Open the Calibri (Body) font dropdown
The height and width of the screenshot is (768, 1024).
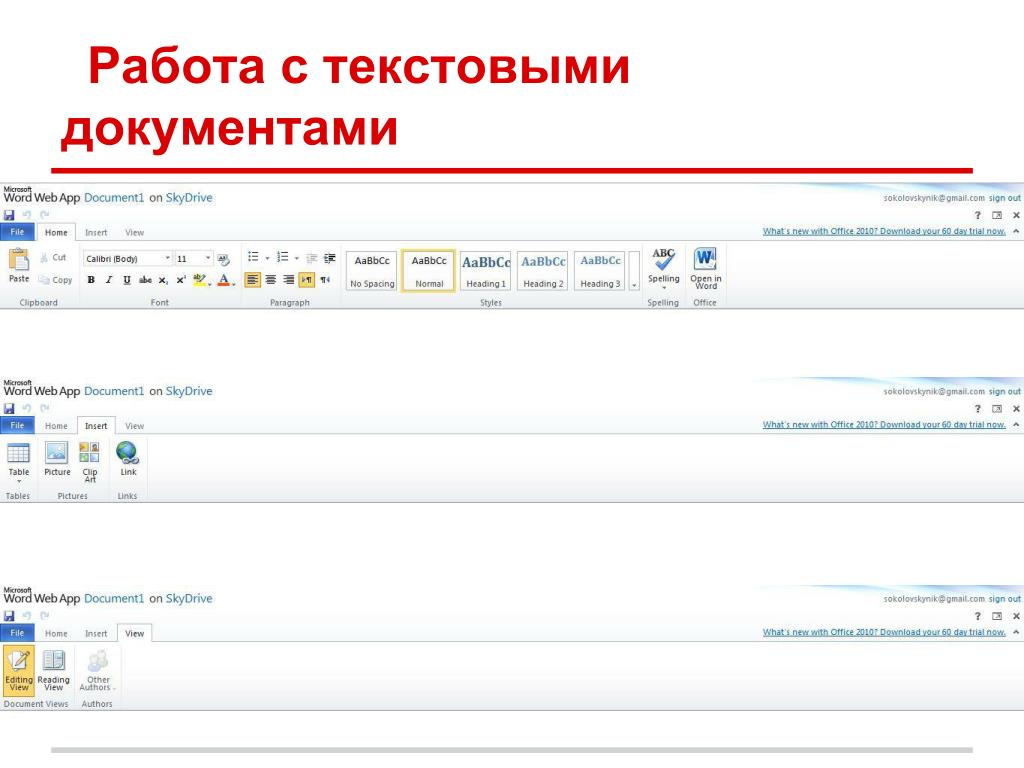168,259
